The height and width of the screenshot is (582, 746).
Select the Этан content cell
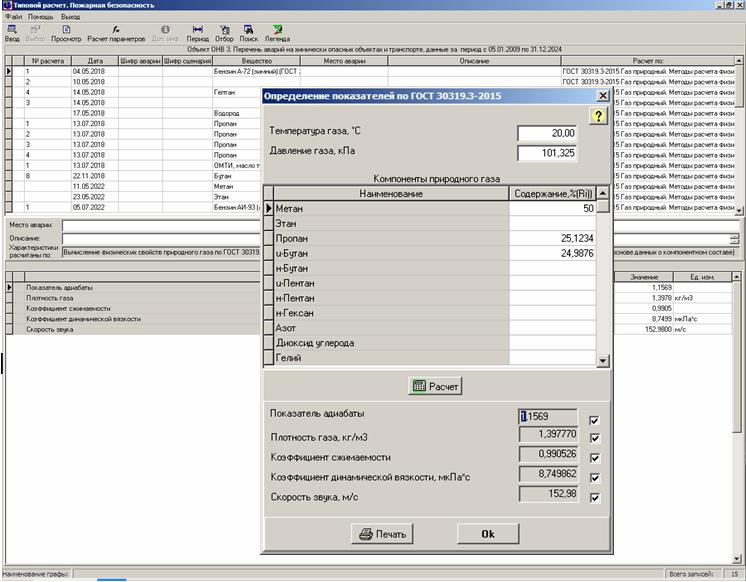point(552,224)
